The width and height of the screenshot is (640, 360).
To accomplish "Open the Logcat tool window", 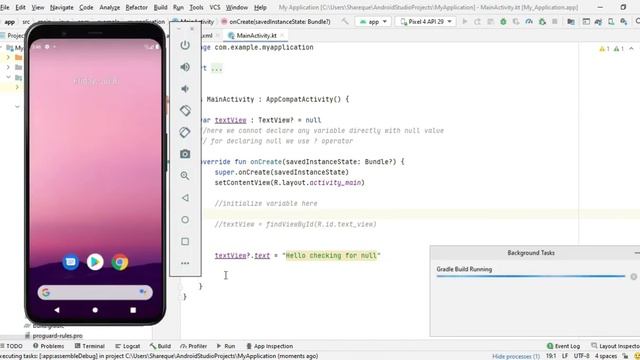I will pyautogui.click(x=128, y=346).
